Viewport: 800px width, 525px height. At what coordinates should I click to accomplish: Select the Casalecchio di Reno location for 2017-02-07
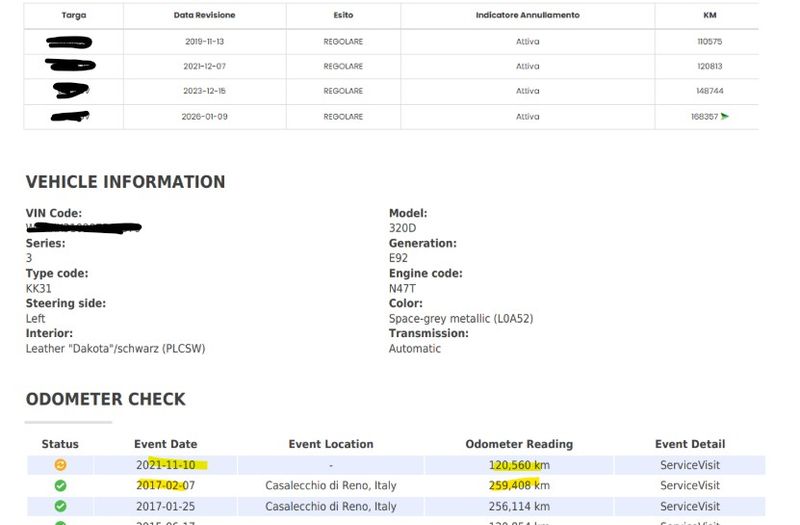click(x=331, y=485)
